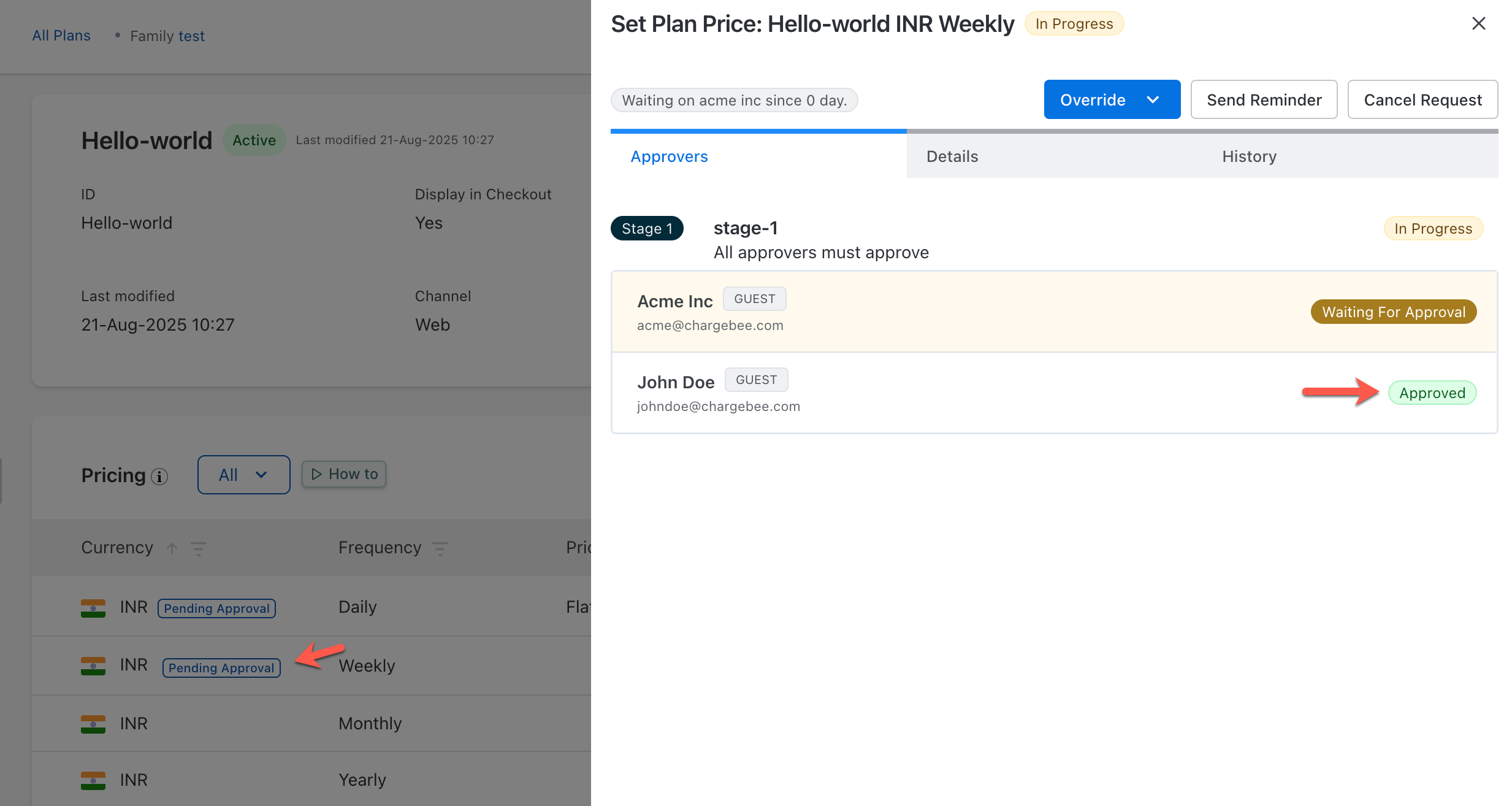Screen dimensions: 1512x806
Task: Open the Frequency column filter icon
Action: pos(440,548)
